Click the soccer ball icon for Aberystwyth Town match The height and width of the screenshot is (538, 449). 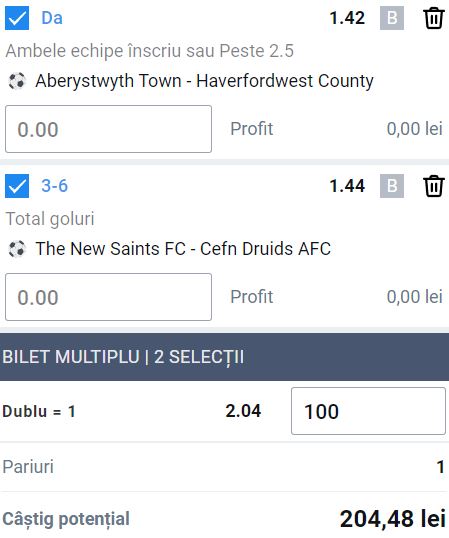point(17,81)
